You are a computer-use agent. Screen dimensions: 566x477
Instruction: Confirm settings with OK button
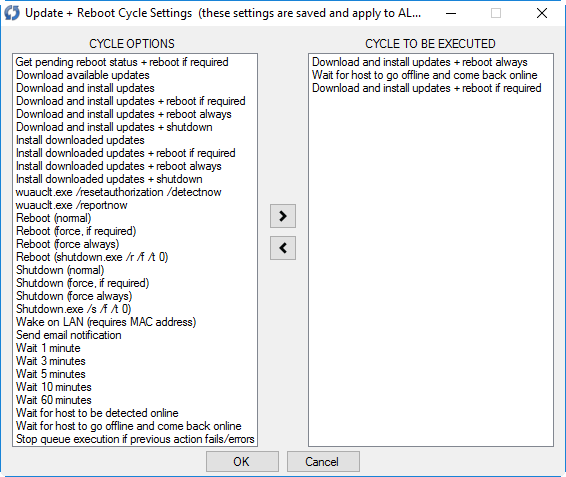tap(242, 461)
